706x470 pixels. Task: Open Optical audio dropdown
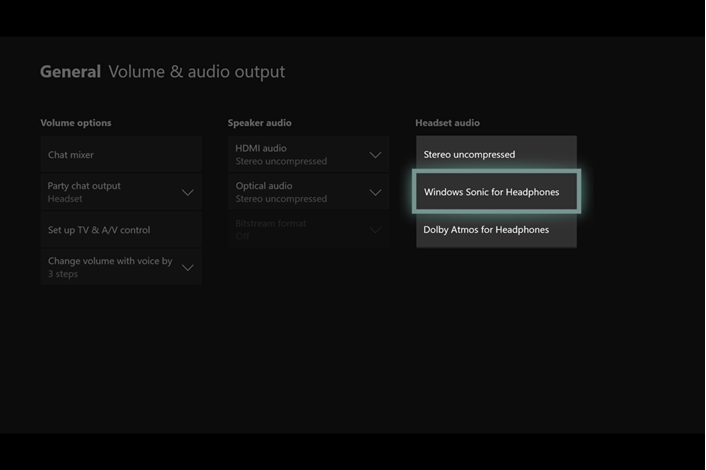308,192
